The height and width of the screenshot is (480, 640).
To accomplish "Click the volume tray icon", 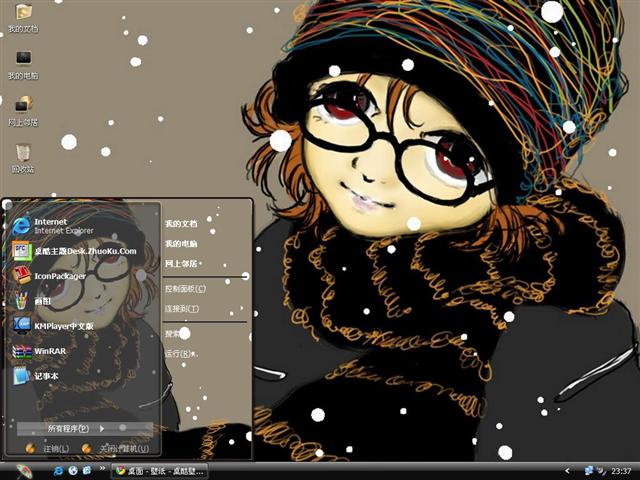I will point(601,471).
